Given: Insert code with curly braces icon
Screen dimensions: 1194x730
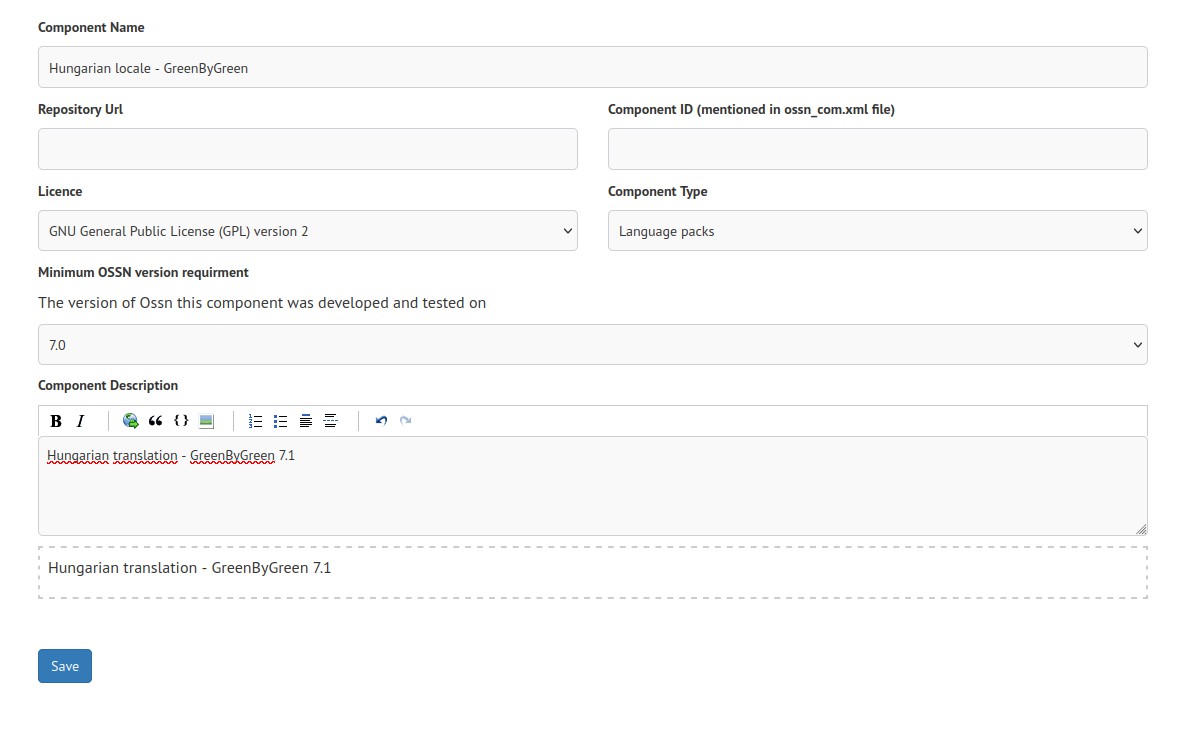Looking at the screenshot, I should pyautogui.click(x=181, y=421).
